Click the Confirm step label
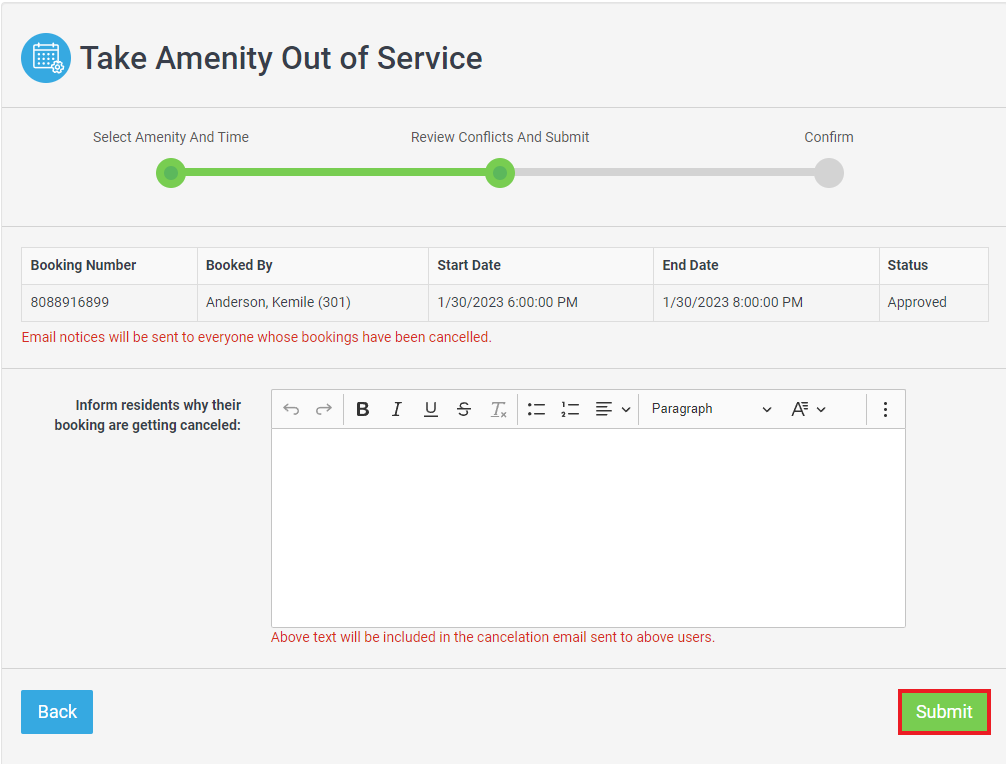The image size is (1006, 764). pyautogui.click(x=829, y=137)
